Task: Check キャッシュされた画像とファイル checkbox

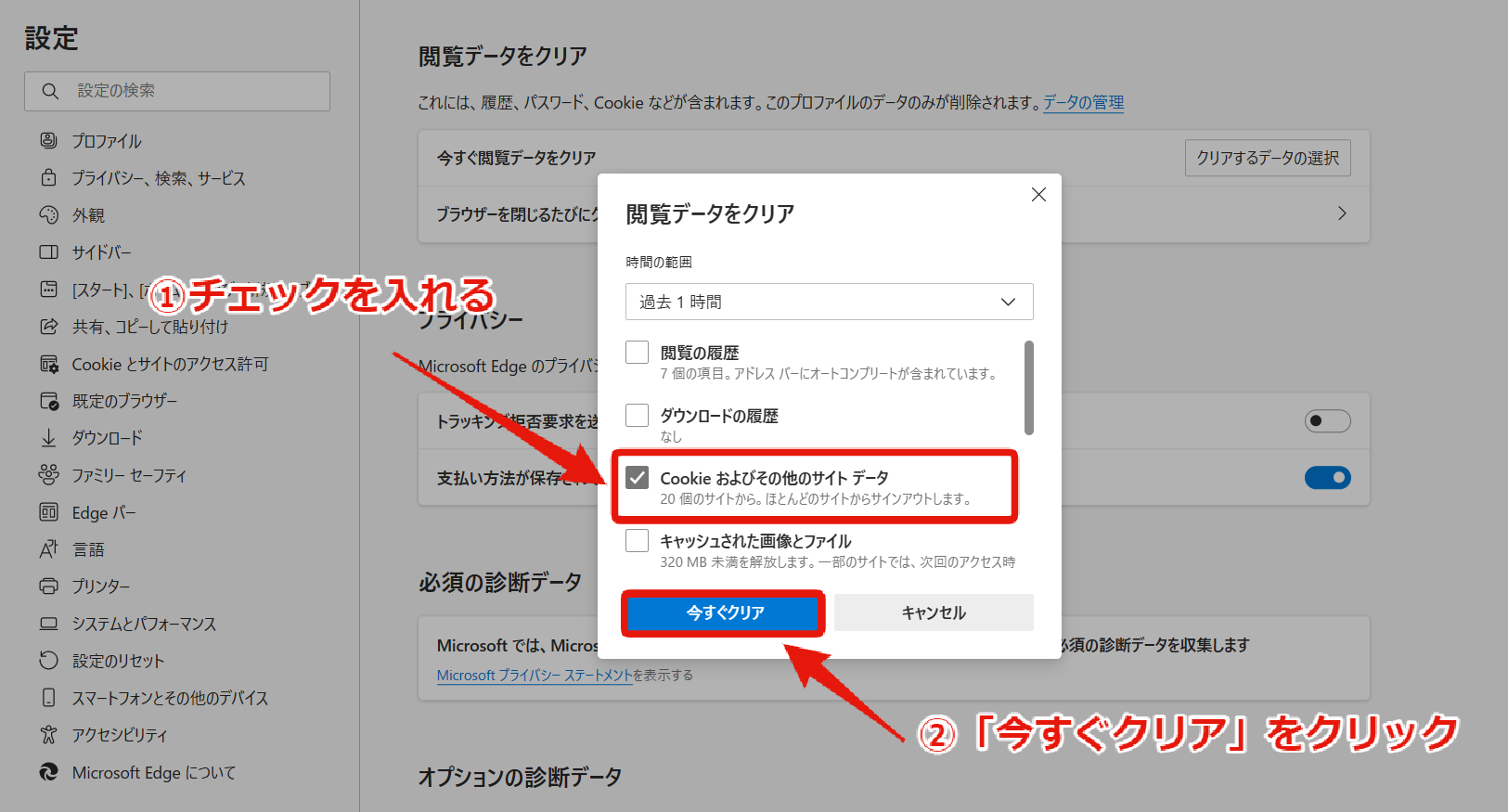Action: 637,540
